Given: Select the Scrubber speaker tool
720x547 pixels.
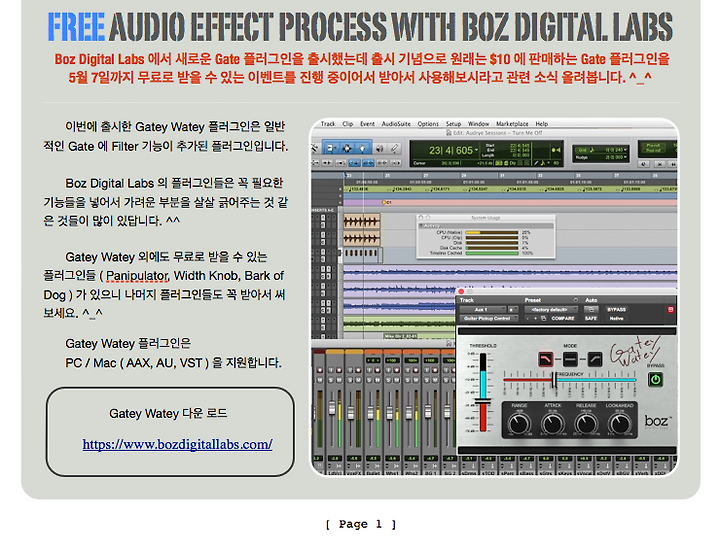Looking at the screenshot, I should click(x=379, y=148).
